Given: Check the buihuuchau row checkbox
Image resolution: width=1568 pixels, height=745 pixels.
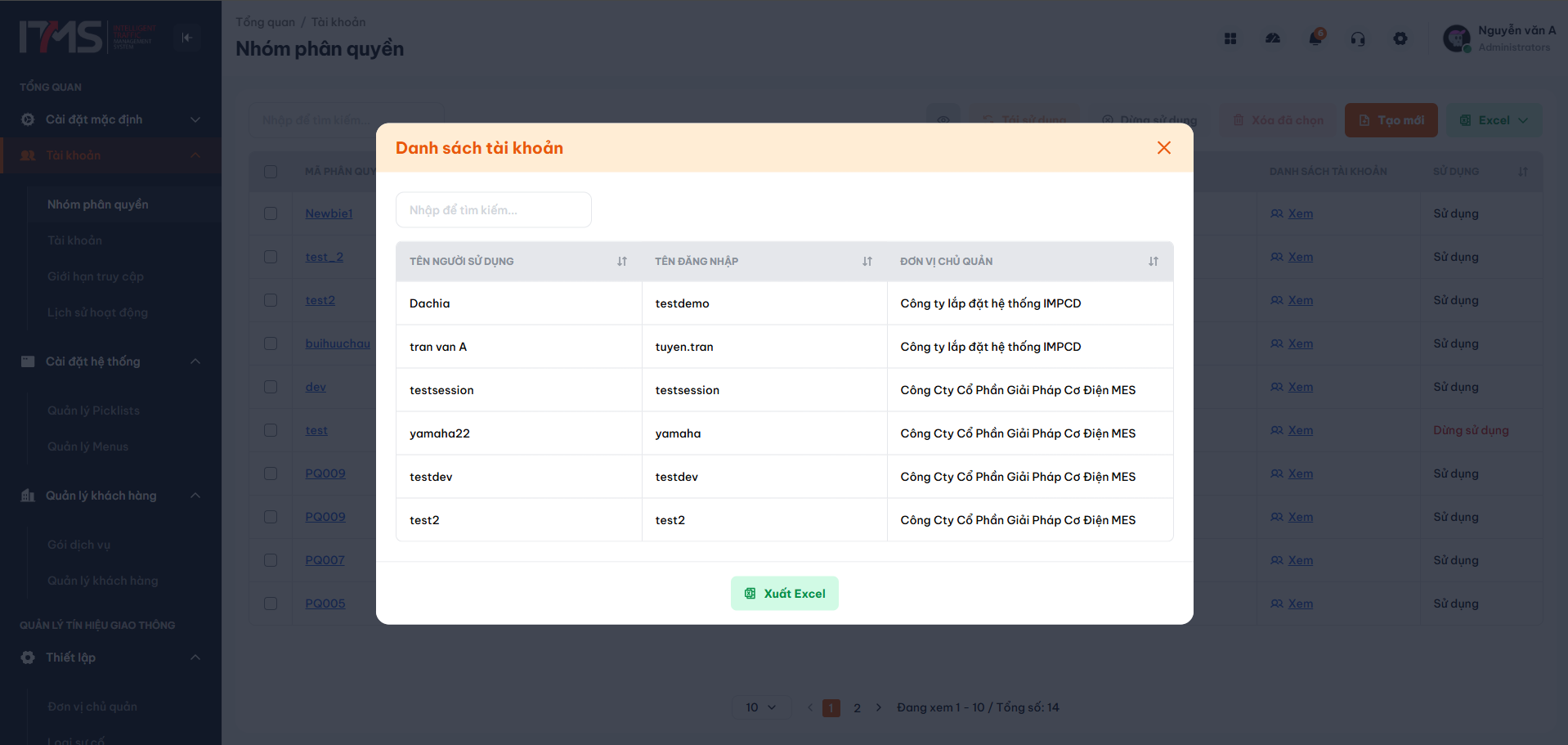Looking at the screenshot, I should click(x=271, y=343).
